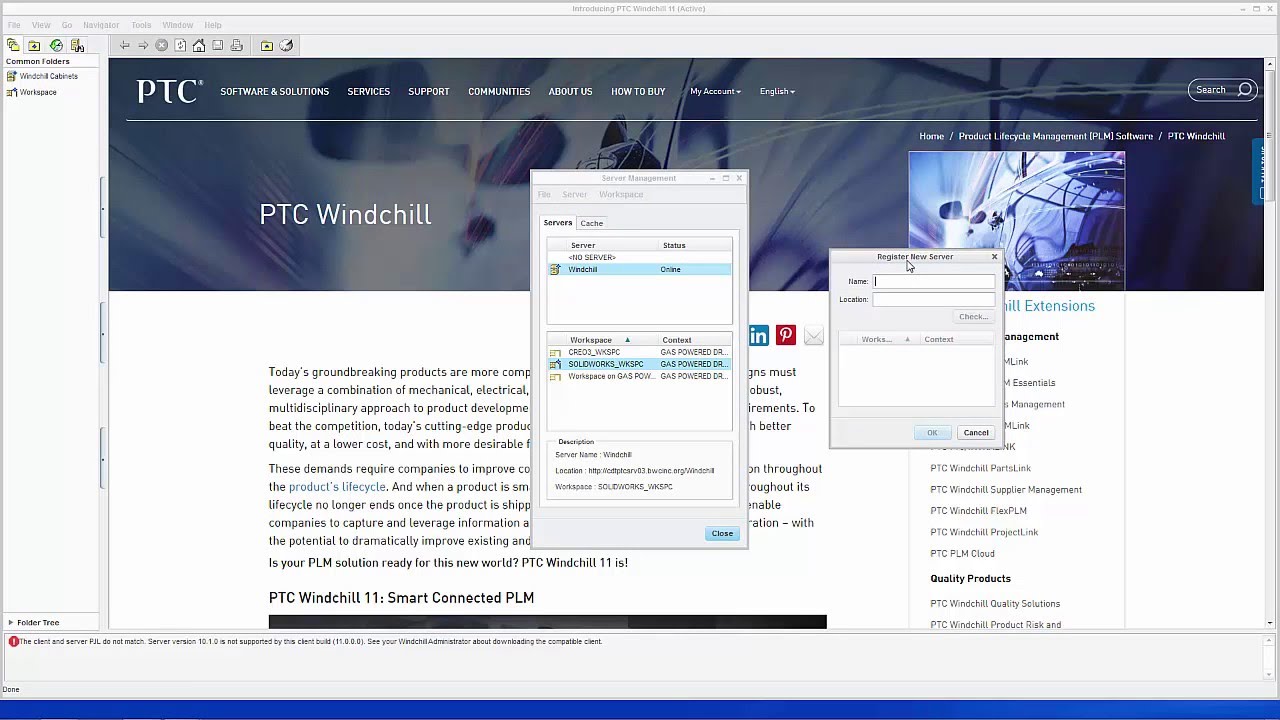Image resolution: width=1280 pixels, height=720 pixels.
Task: Click the Check... button
Action: coord(973,316)
